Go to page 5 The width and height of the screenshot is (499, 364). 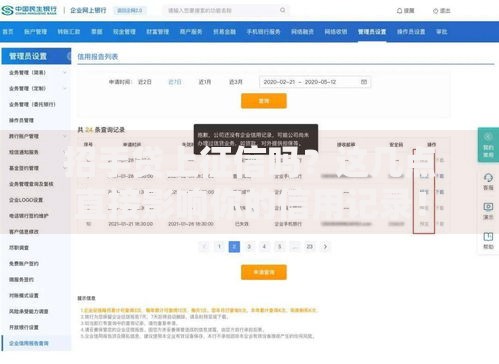[280, 247]
